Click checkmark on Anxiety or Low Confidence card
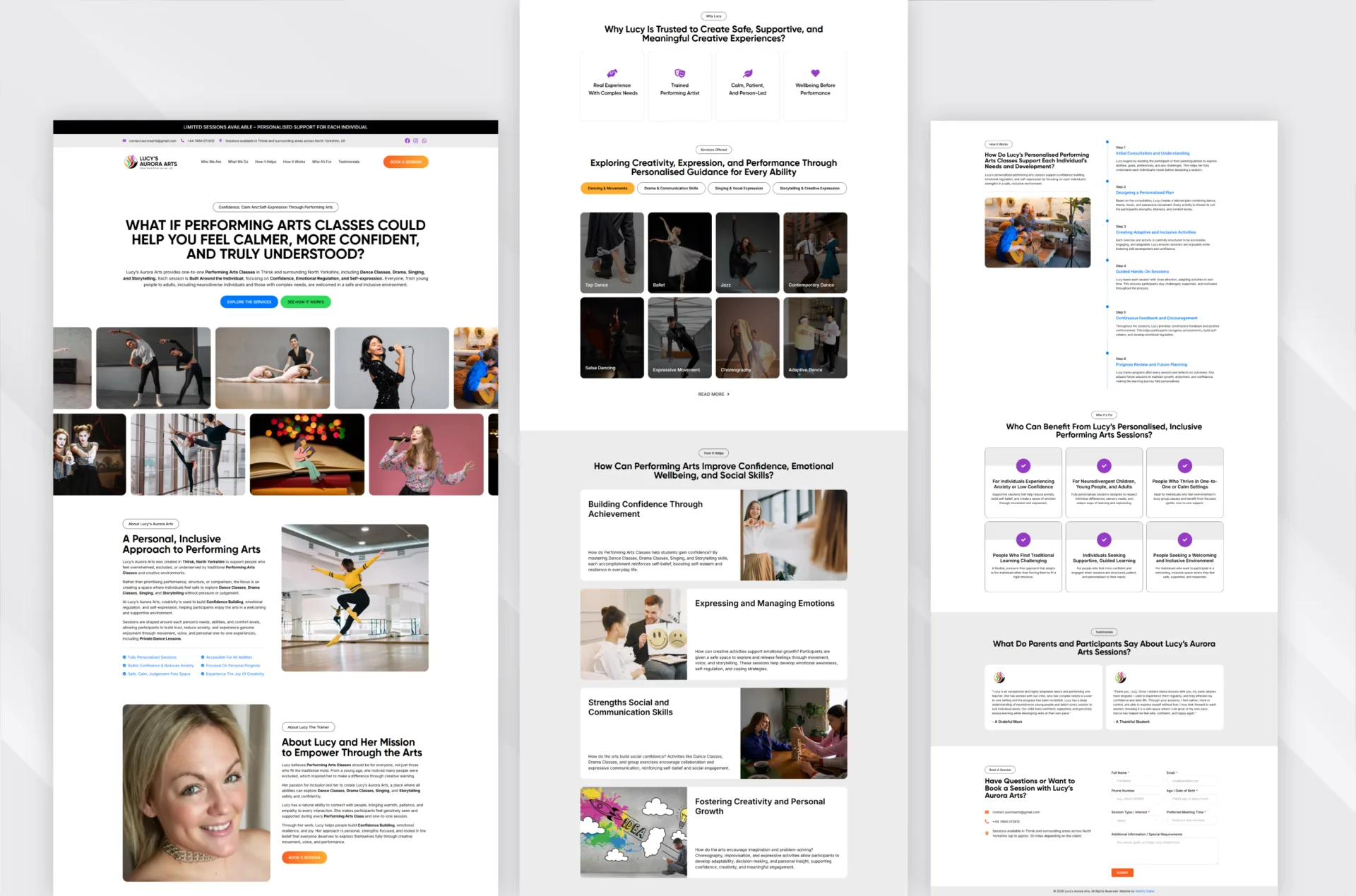 (x=1023, y=465)
